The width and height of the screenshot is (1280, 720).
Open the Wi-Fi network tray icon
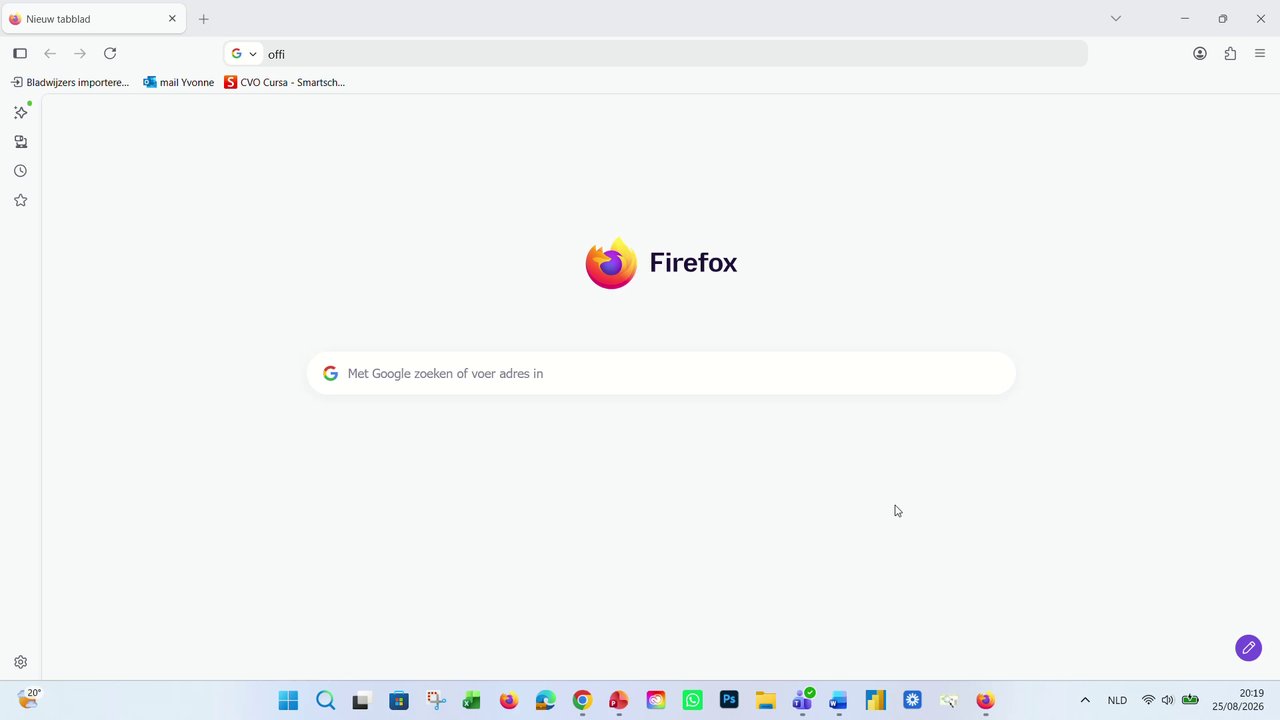coord(1148,700)
